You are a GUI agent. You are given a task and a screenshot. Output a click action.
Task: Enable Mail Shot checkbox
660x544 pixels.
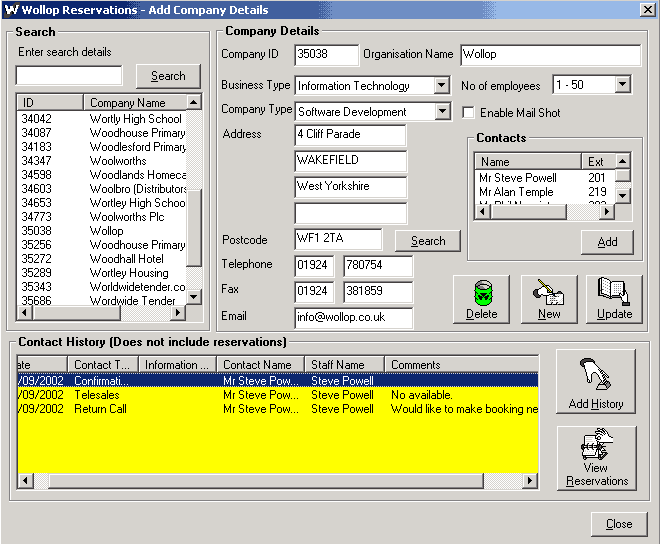pos(468,113)
